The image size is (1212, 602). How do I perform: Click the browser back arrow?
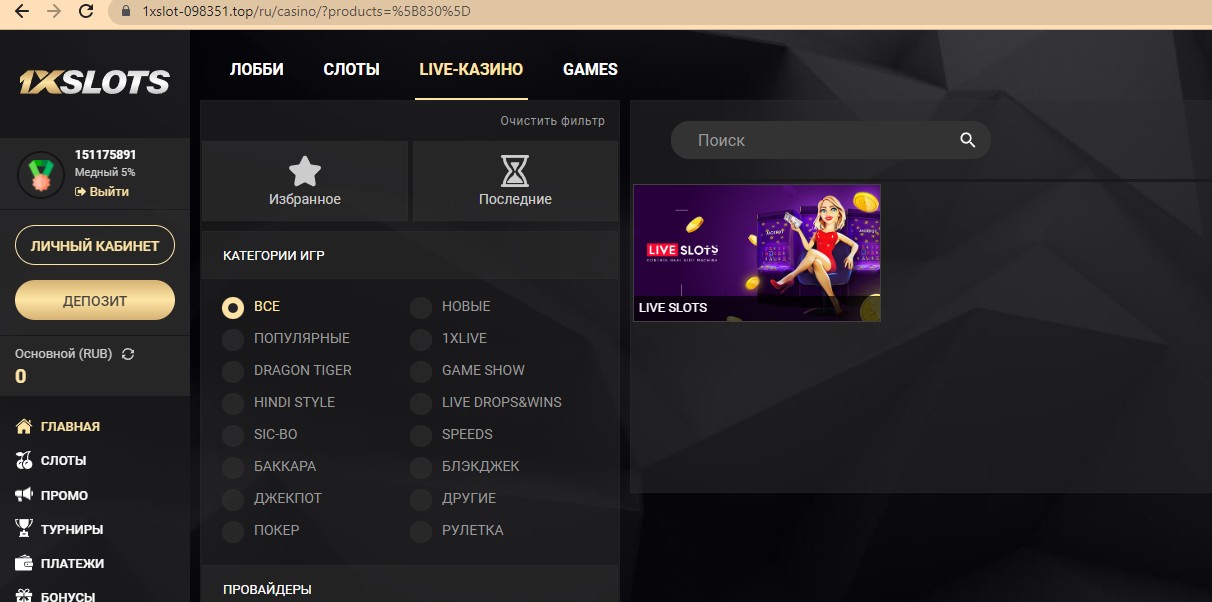(x=21, y=12)
